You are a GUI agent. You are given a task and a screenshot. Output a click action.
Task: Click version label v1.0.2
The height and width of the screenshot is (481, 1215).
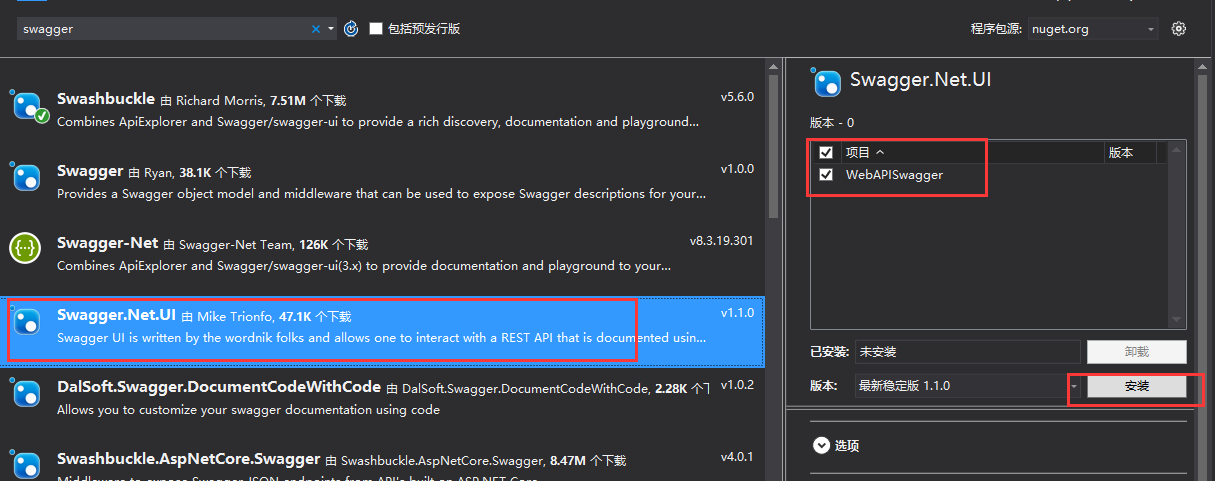click(x=737, y=385)
